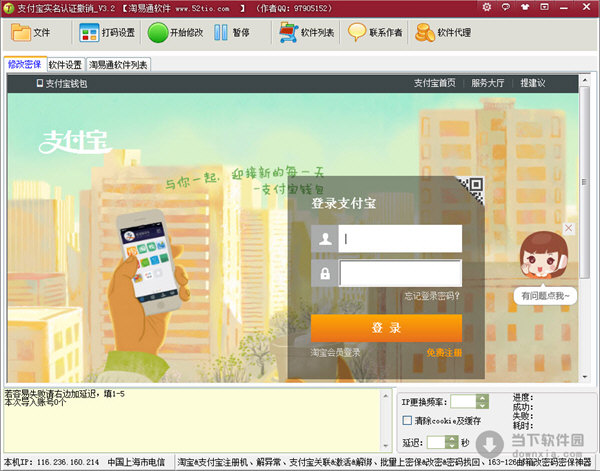Click the browser panel scroll up arrow
Image resolution: width=600 pixels, height=471 pixels.
click(584, 80)
